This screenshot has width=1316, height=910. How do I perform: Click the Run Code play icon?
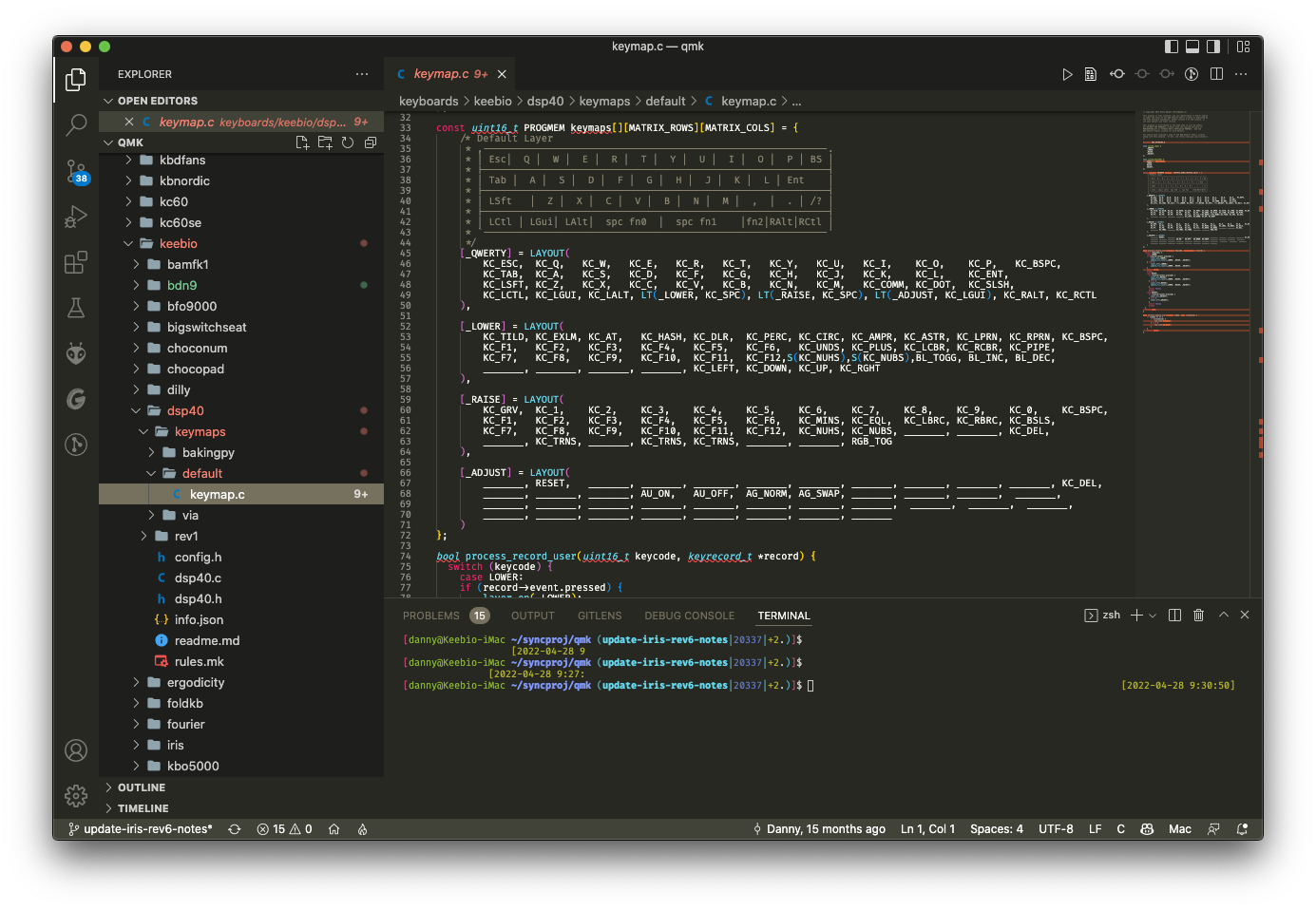pyautogui.click(x=1067, y=74)
